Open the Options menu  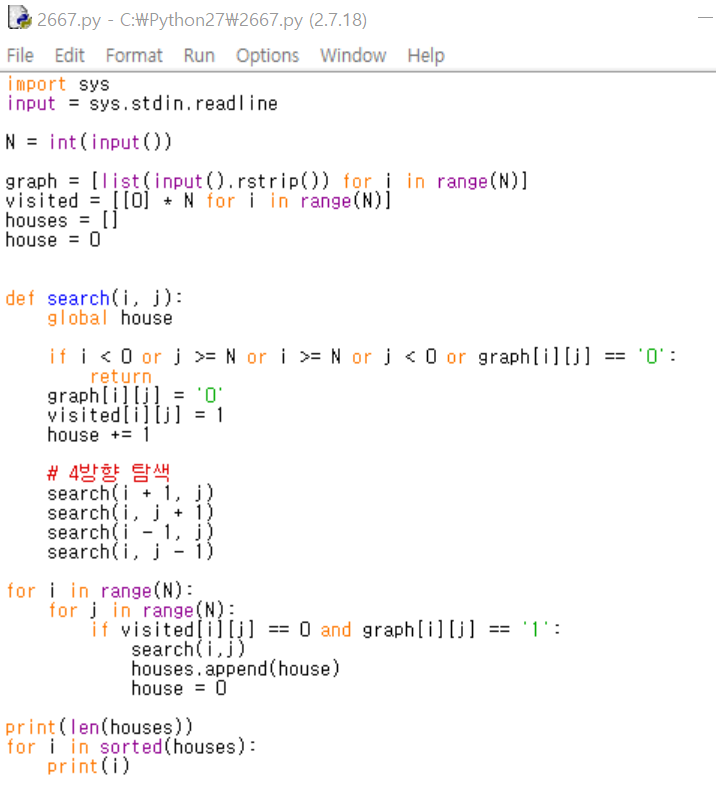(267, 55)
